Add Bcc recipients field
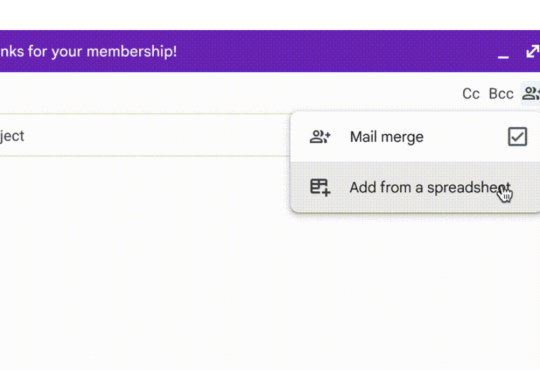Image resolution: width=540 pixels, height=370 pixels. (501, 94)
